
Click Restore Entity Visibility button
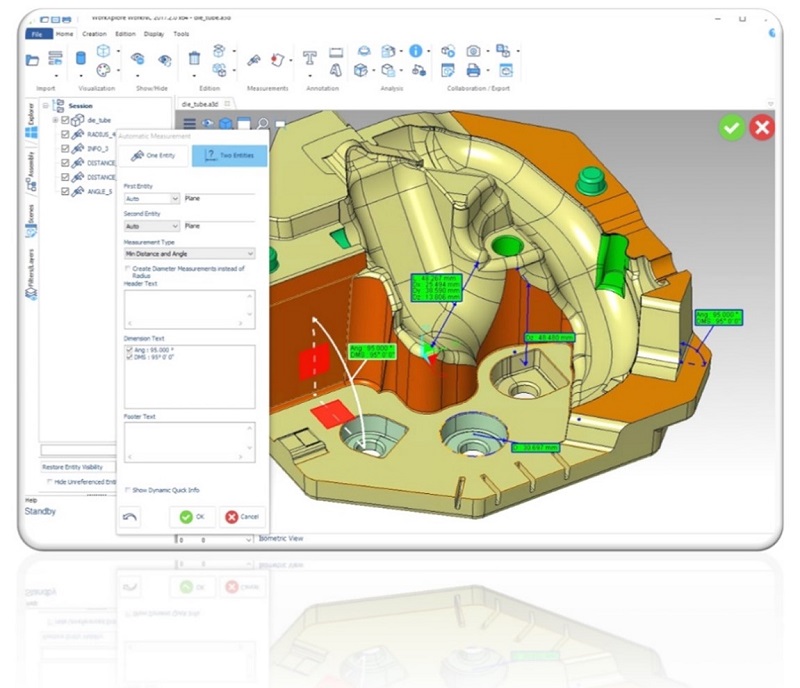tap(78, 467)
